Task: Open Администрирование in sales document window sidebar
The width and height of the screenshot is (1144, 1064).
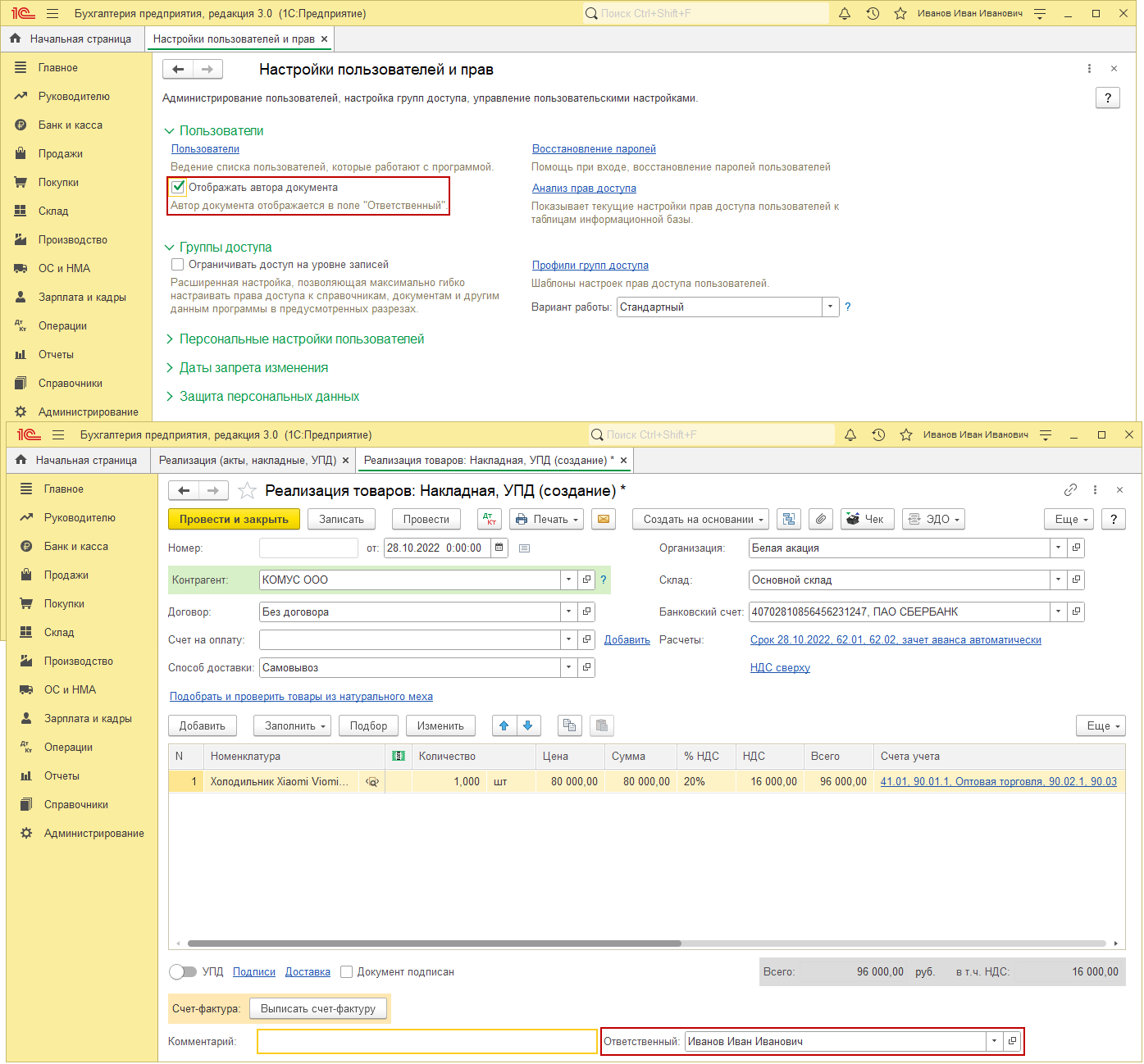Action: 94,833
